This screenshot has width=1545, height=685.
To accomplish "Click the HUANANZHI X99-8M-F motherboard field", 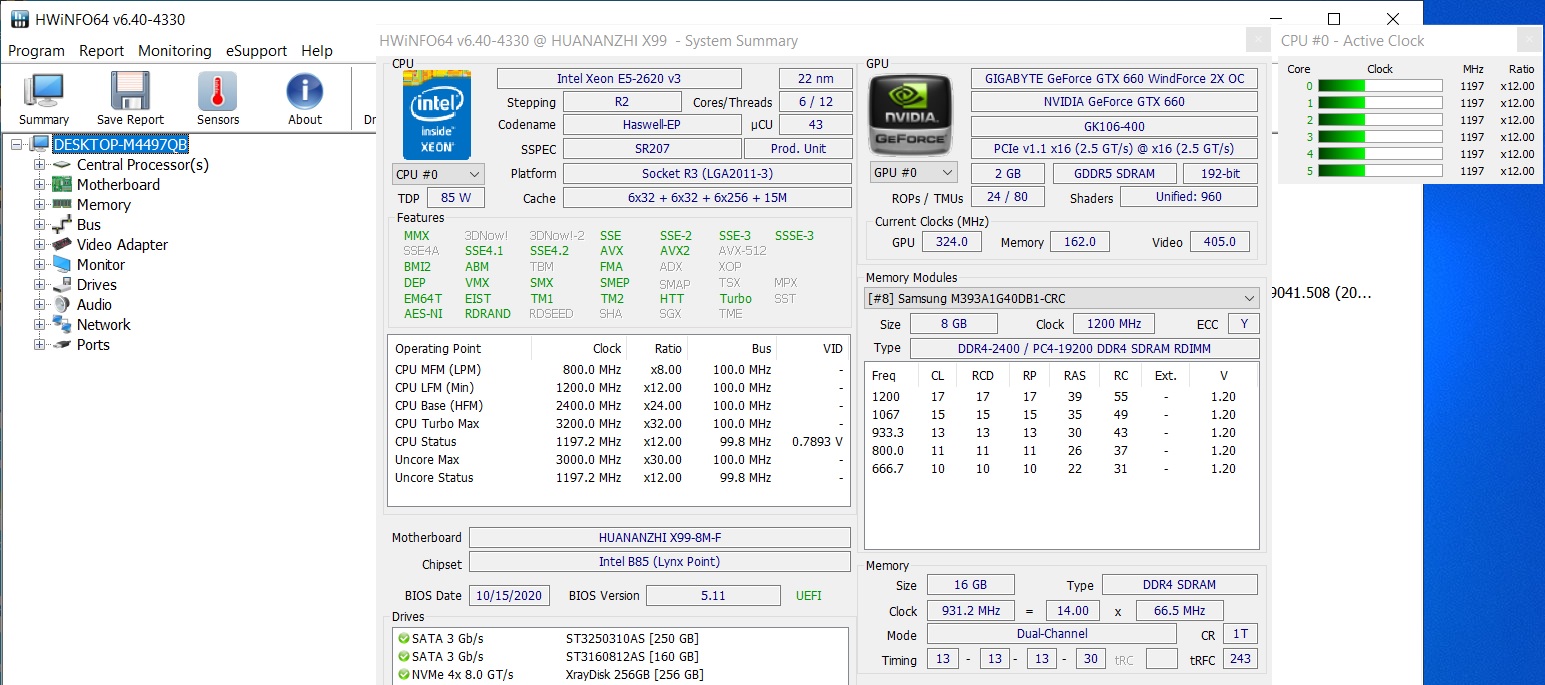I will point(660,538).
